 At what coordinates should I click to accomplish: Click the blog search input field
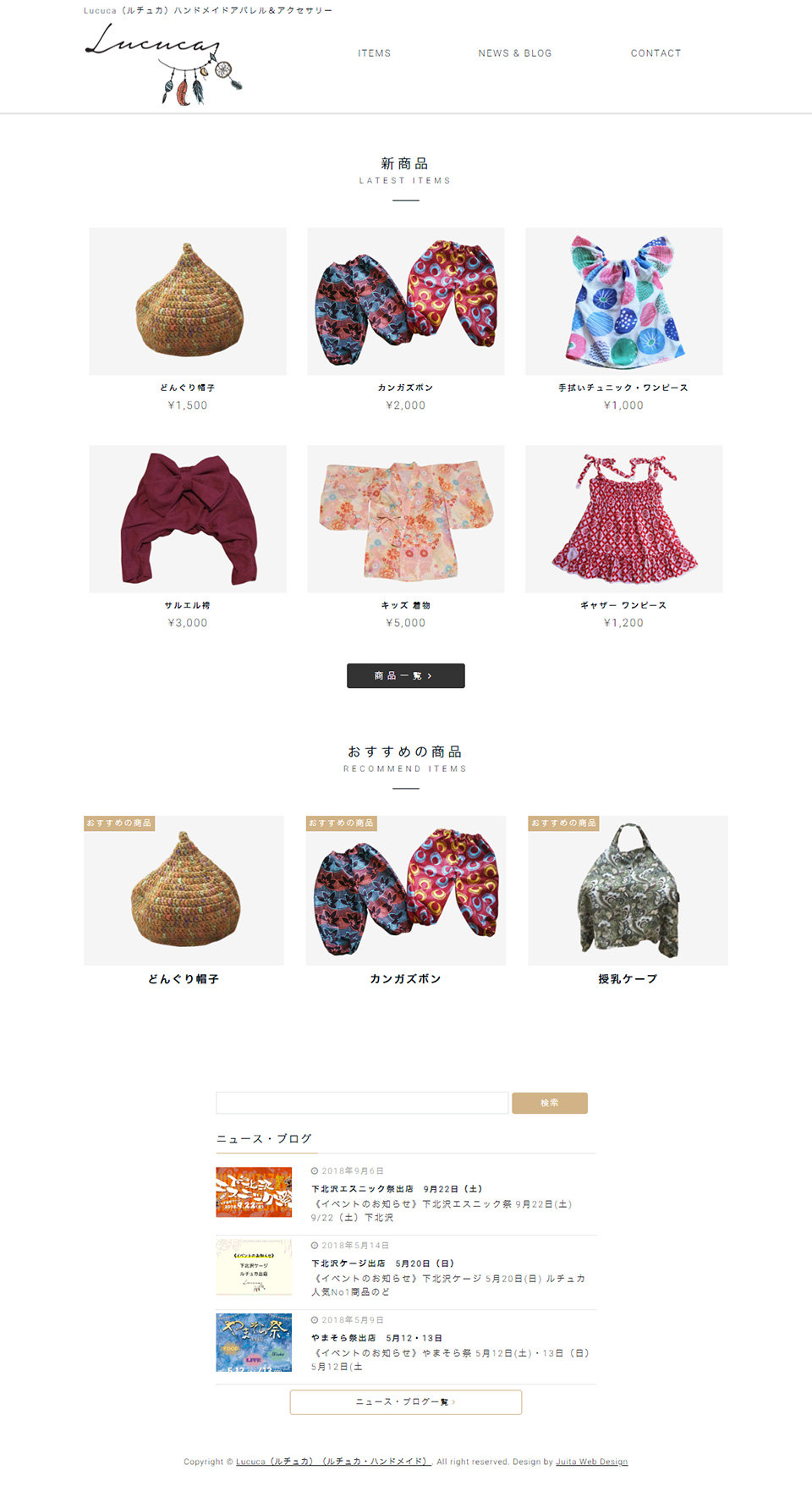pos(362,1103)
